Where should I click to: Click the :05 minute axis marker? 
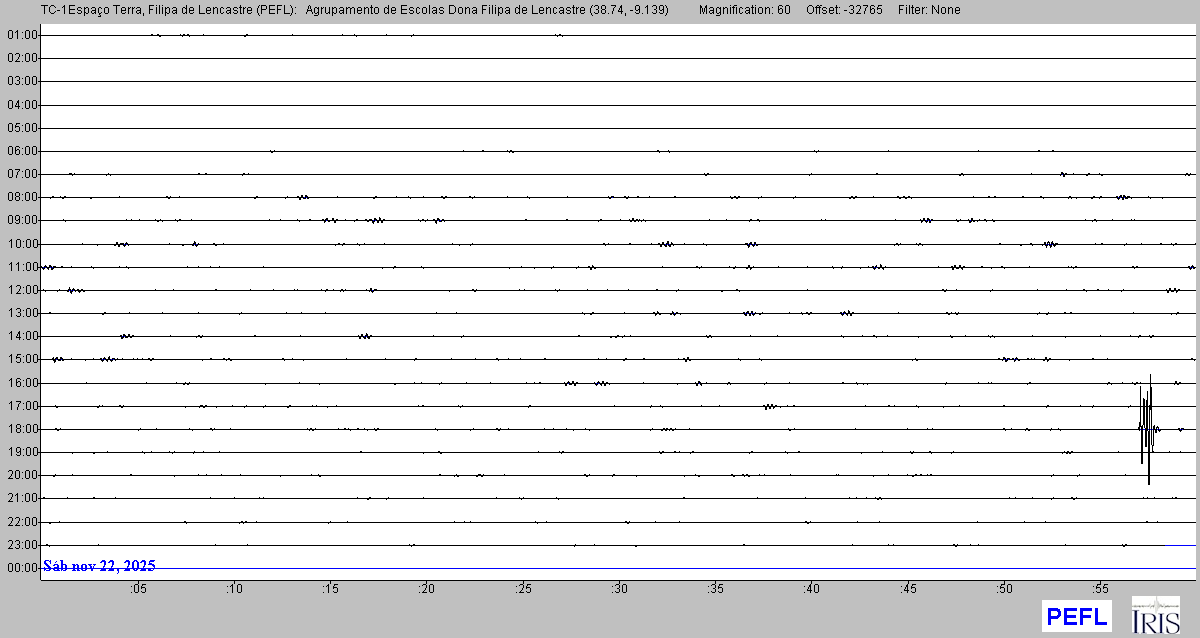[x=138, y=589]
